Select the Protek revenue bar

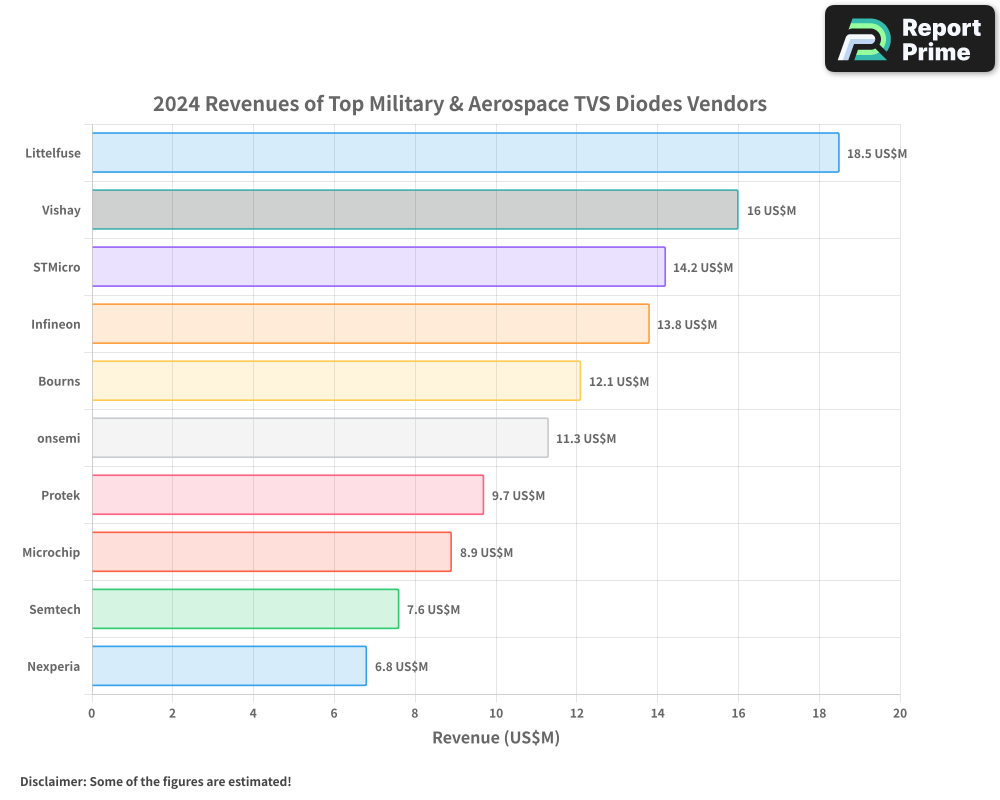tap(285, 495)
